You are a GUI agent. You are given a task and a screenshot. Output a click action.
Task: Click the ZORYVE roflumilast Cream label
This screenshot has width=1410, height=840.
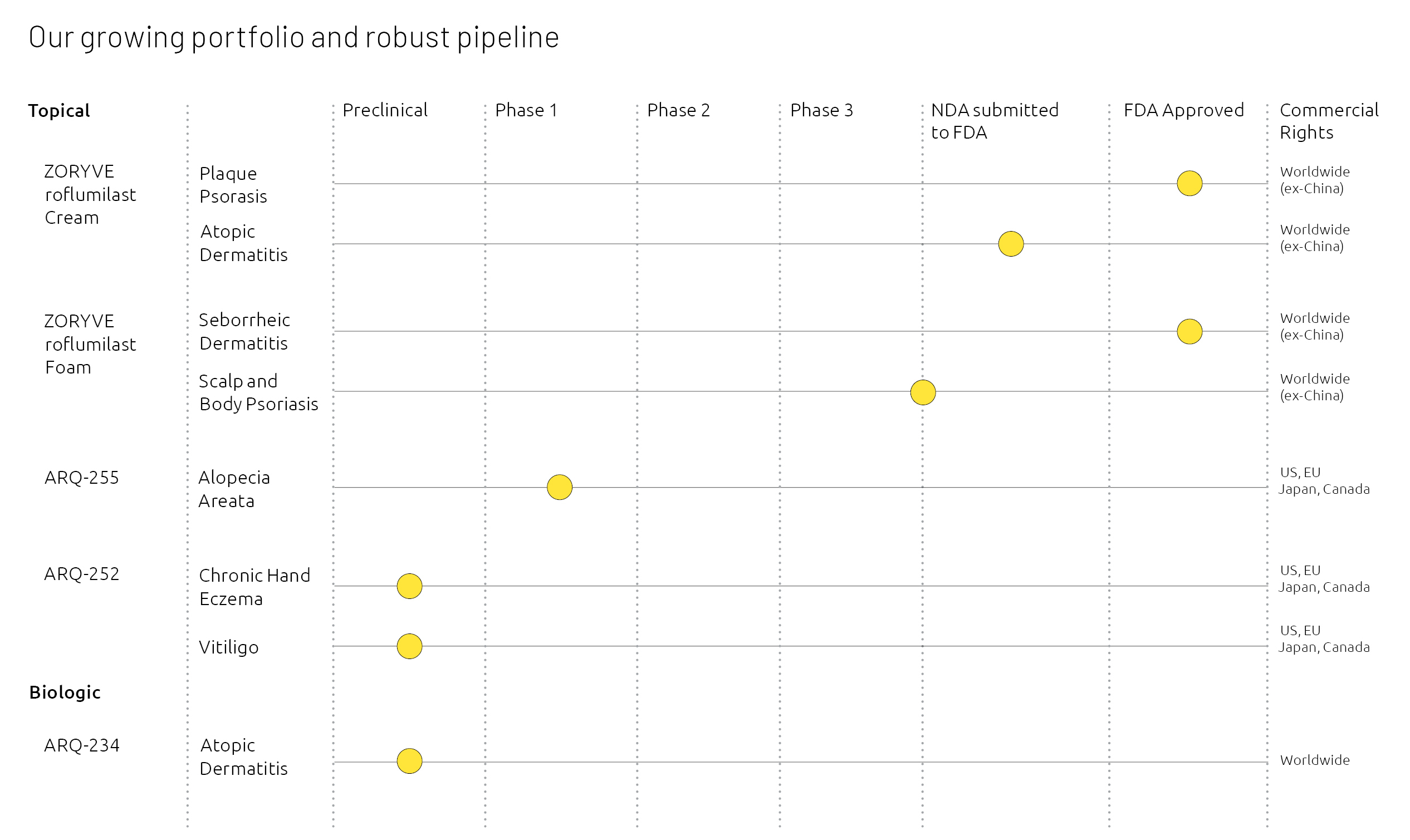(x=90, y=195)
